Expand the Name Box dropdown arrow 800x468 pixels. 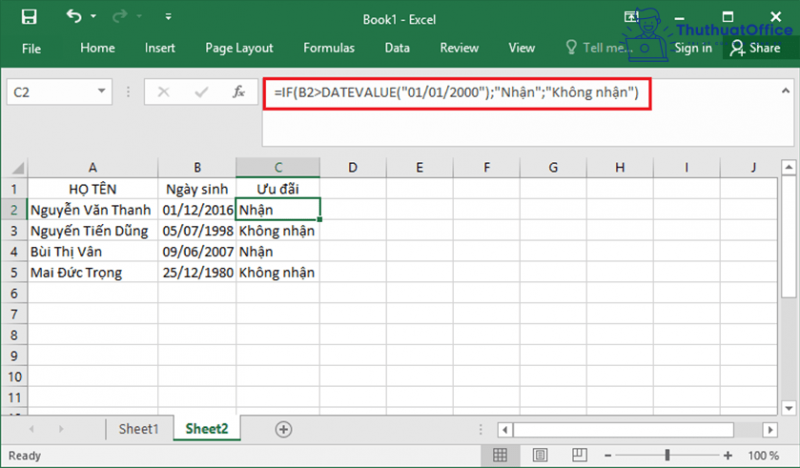click(102, 91)
